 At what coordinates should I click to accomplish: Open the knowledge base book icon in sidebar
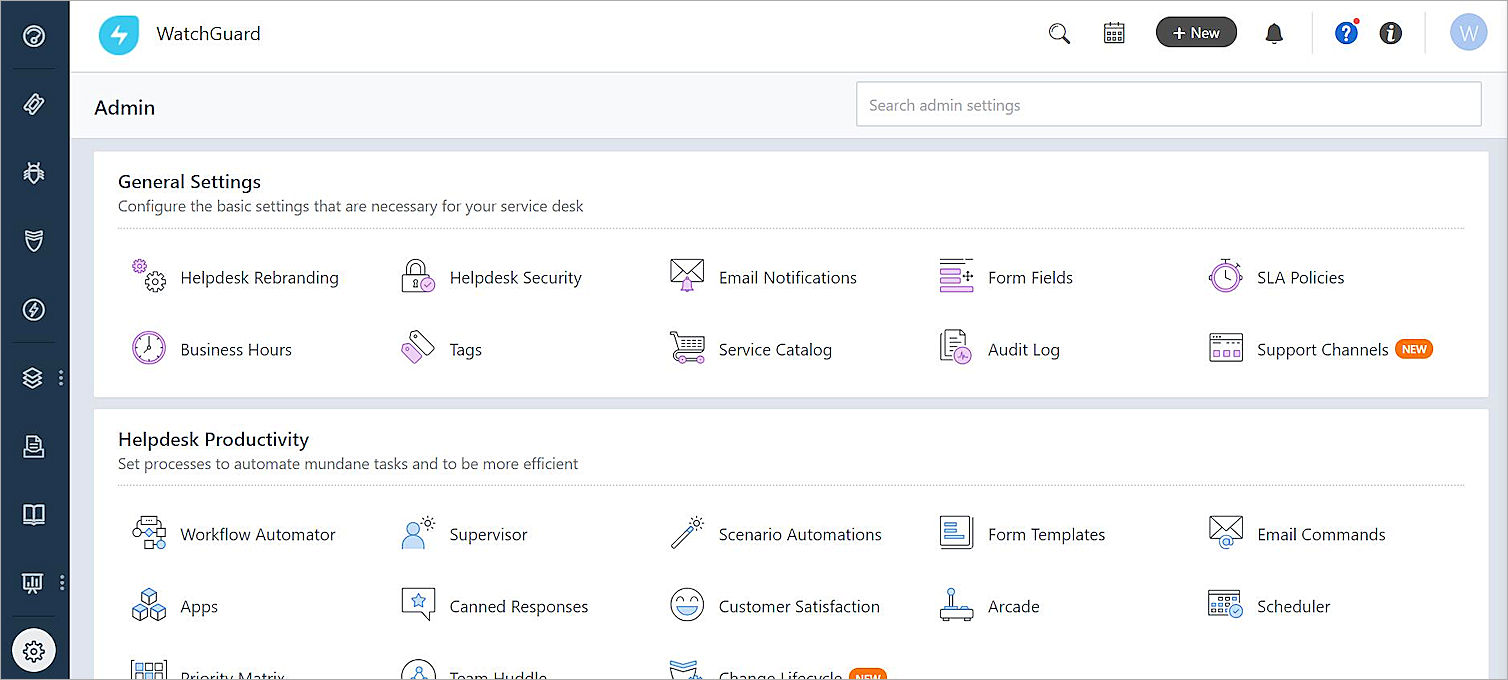pyautogui.click(x=34, y=514)
